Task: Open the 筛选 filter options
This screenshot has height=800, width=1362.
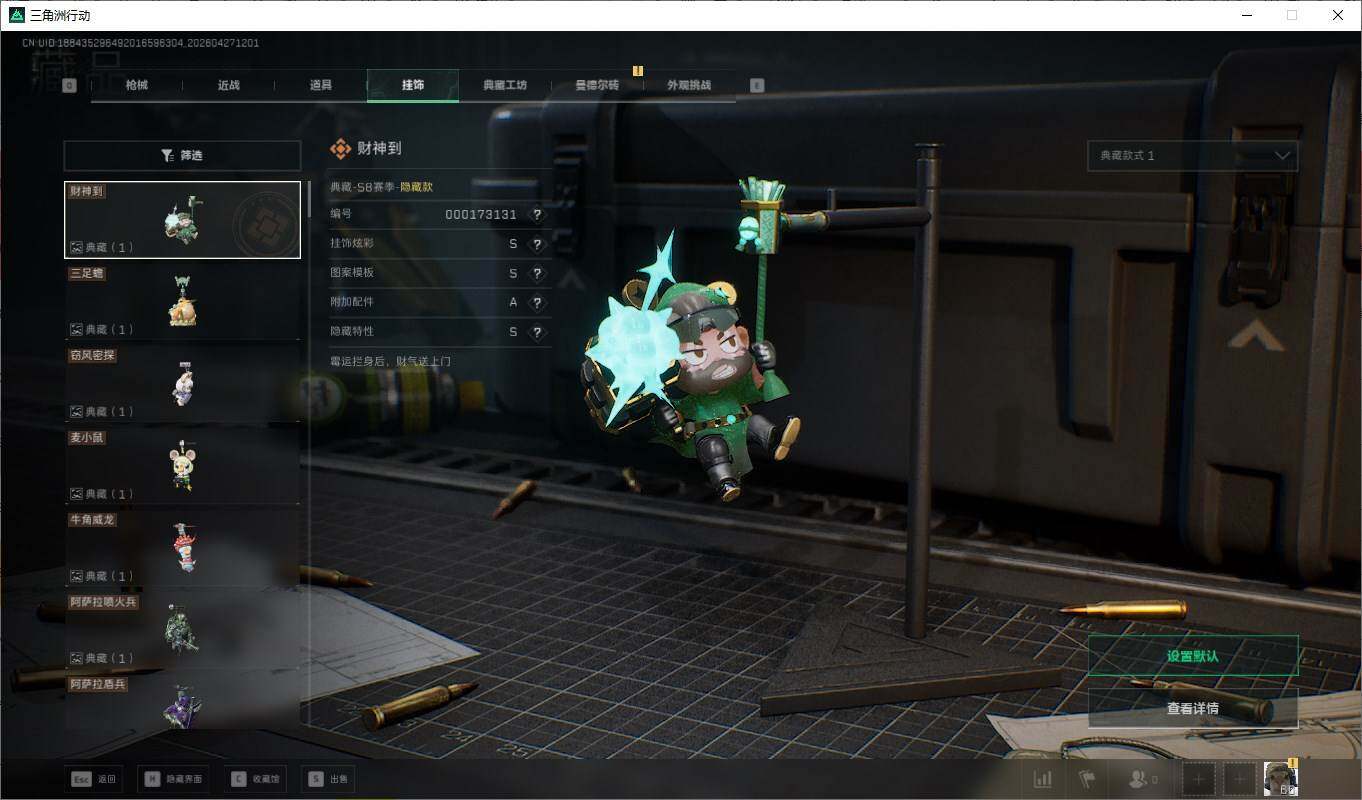Action: [x=182, y=156]
